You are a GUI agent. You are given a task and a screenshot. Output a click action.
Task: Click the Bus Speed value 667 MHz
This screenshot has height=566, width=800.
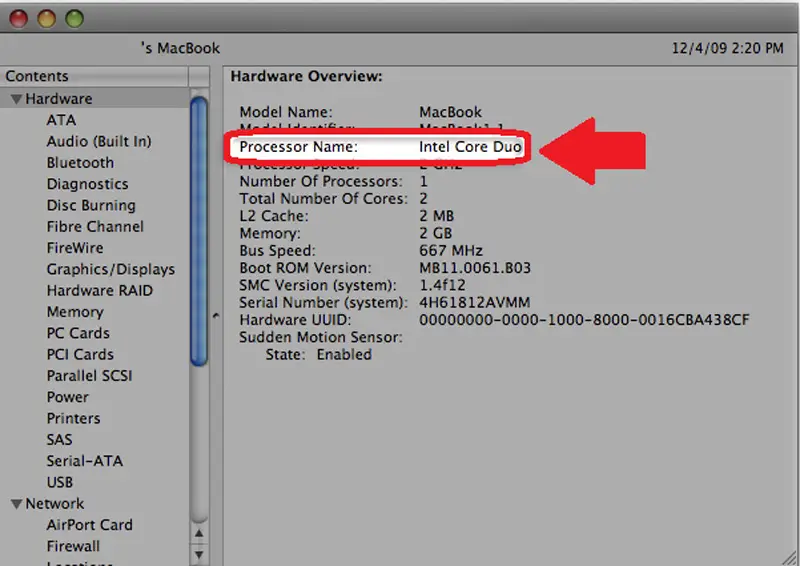click(451, 251)
